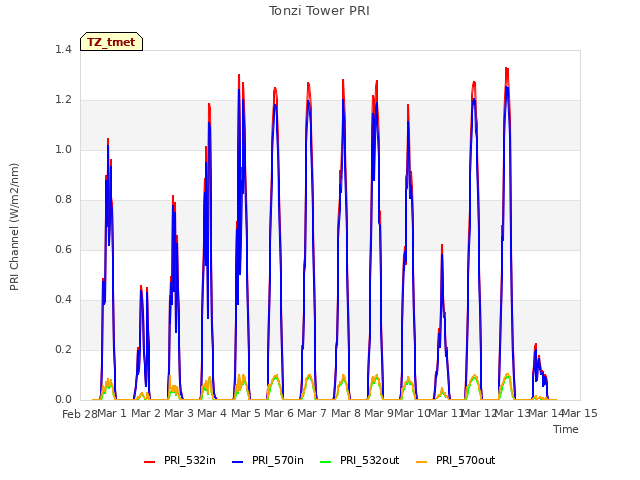Click the 0.0 y-axis tick label
The image size is (640, 480).
tap(63, 400)
